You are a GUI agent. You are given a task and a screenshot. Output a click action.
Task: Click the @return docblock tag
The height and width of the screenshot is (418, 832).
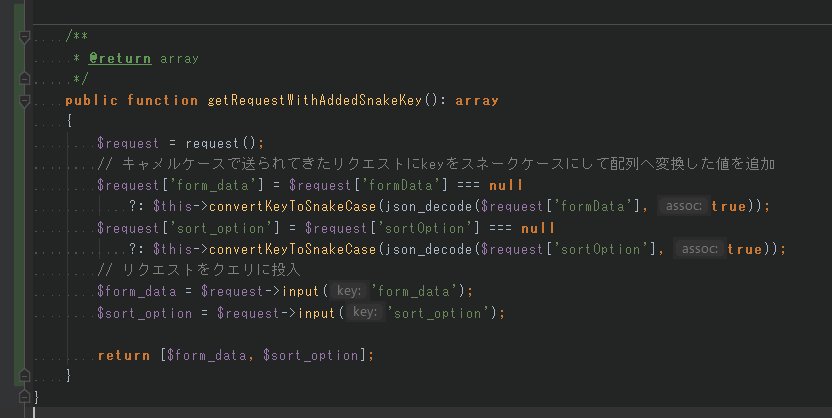pyautogui.click(x=120, y=59)
